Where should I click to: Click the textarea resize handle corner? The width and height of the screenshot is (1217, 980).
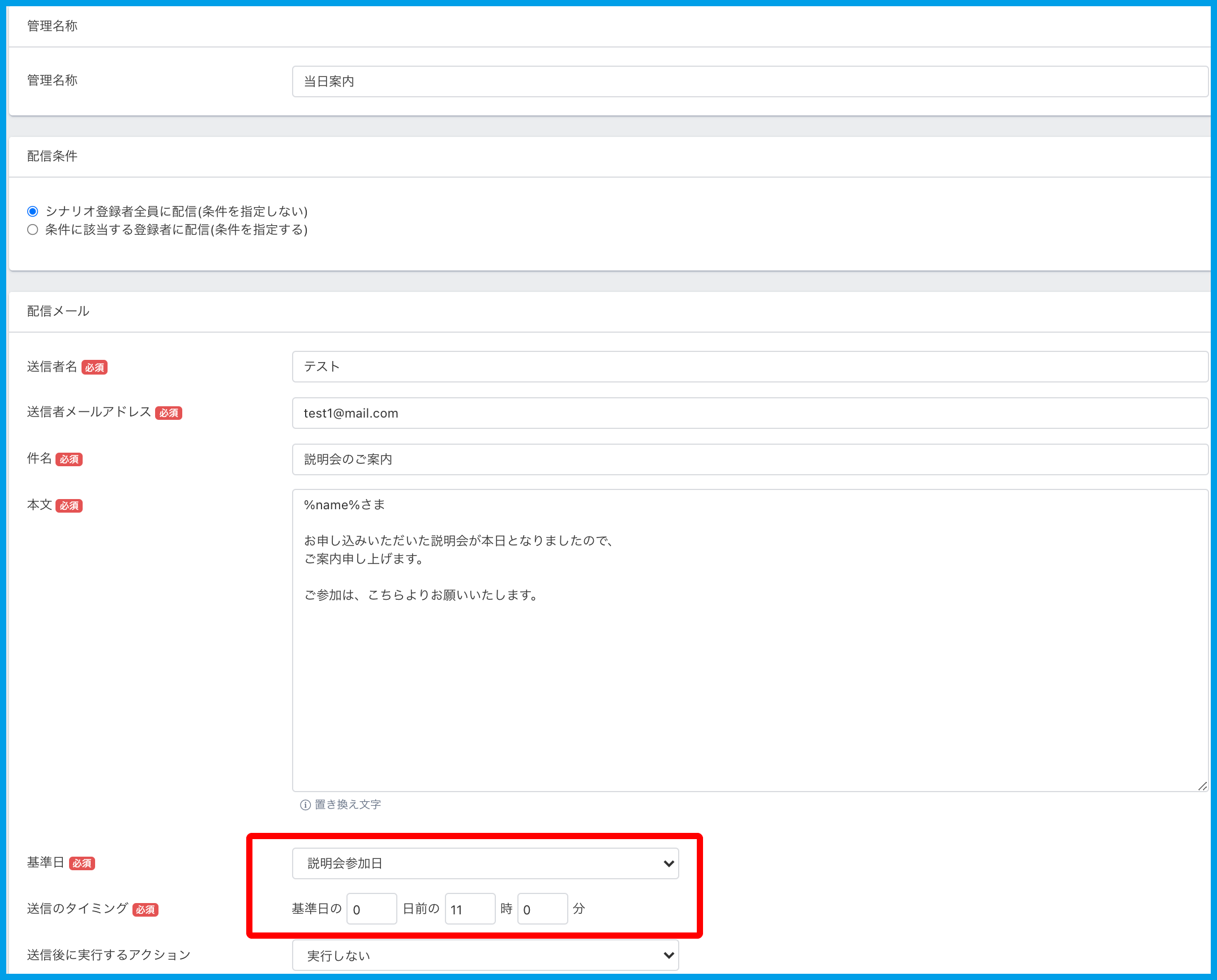1202,786
